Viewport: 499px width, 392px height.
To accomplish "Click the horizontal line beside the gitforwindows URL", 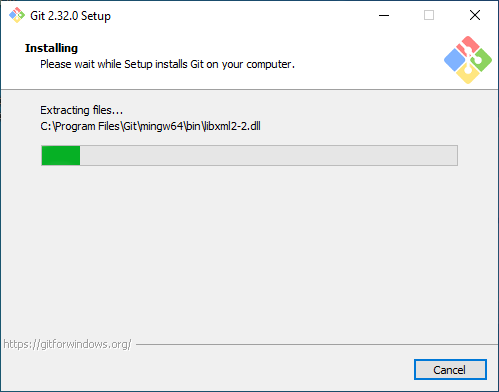I will [317, 344].
